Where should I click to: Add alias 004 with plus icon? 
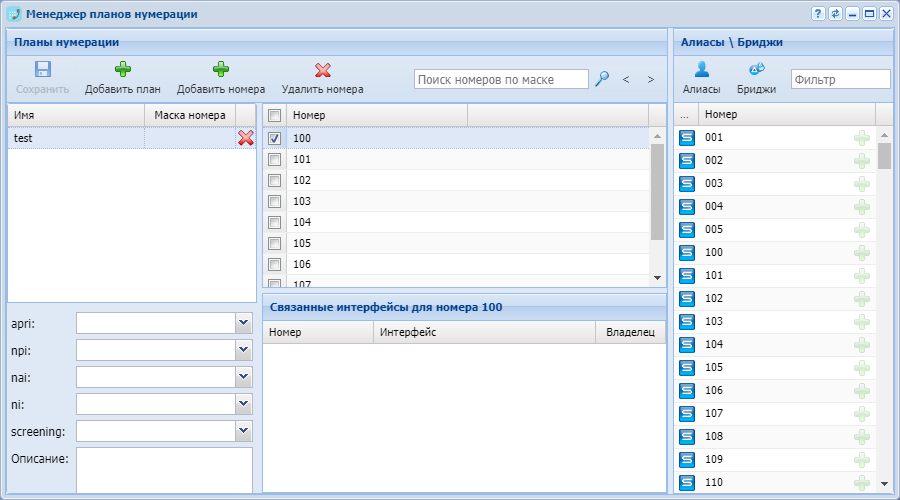(x=862, y=207)
